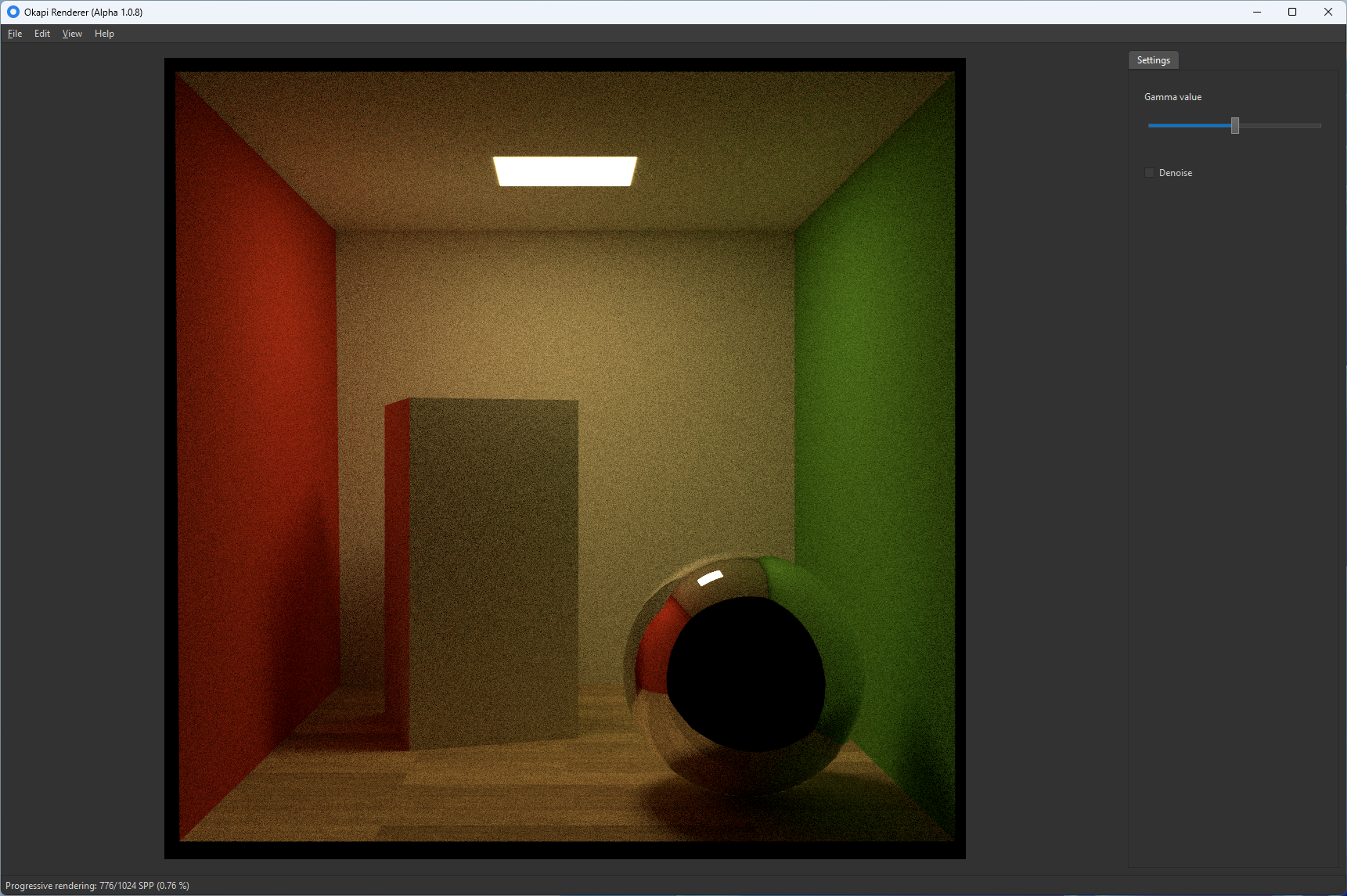Click the Okapi Renderer app icon in title bar

(13, 12)
